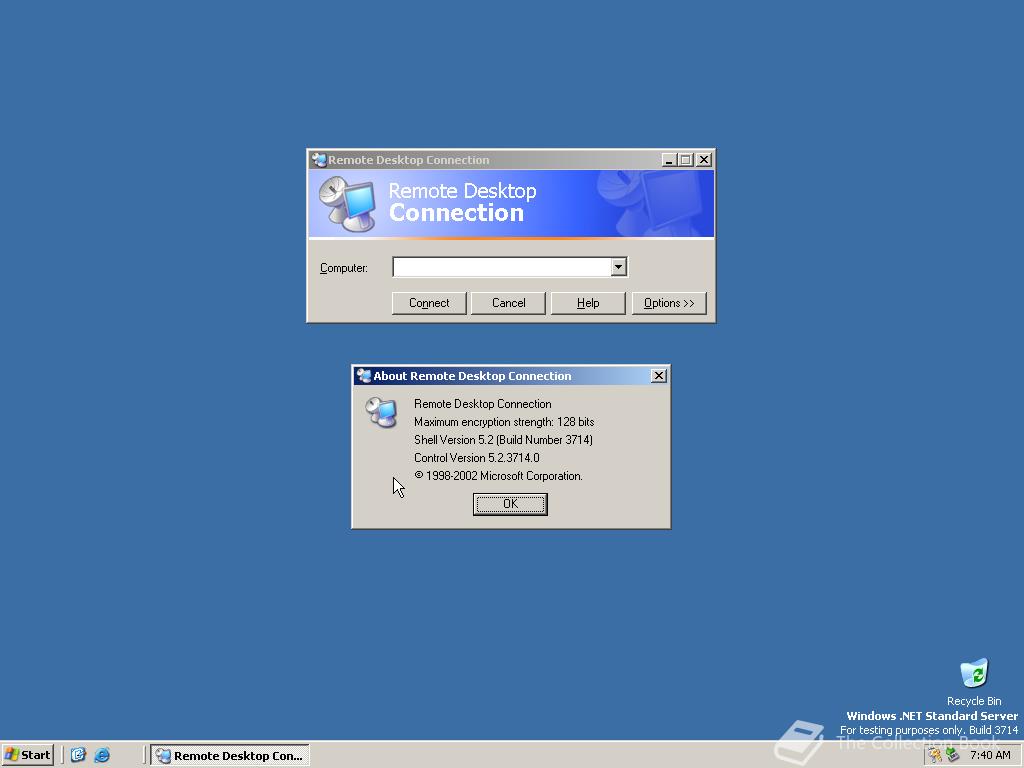1024x768 pixels.
Task: Click the 1998-2002 Microsoft Corporation copyright line
Action: tap(498, 476)
